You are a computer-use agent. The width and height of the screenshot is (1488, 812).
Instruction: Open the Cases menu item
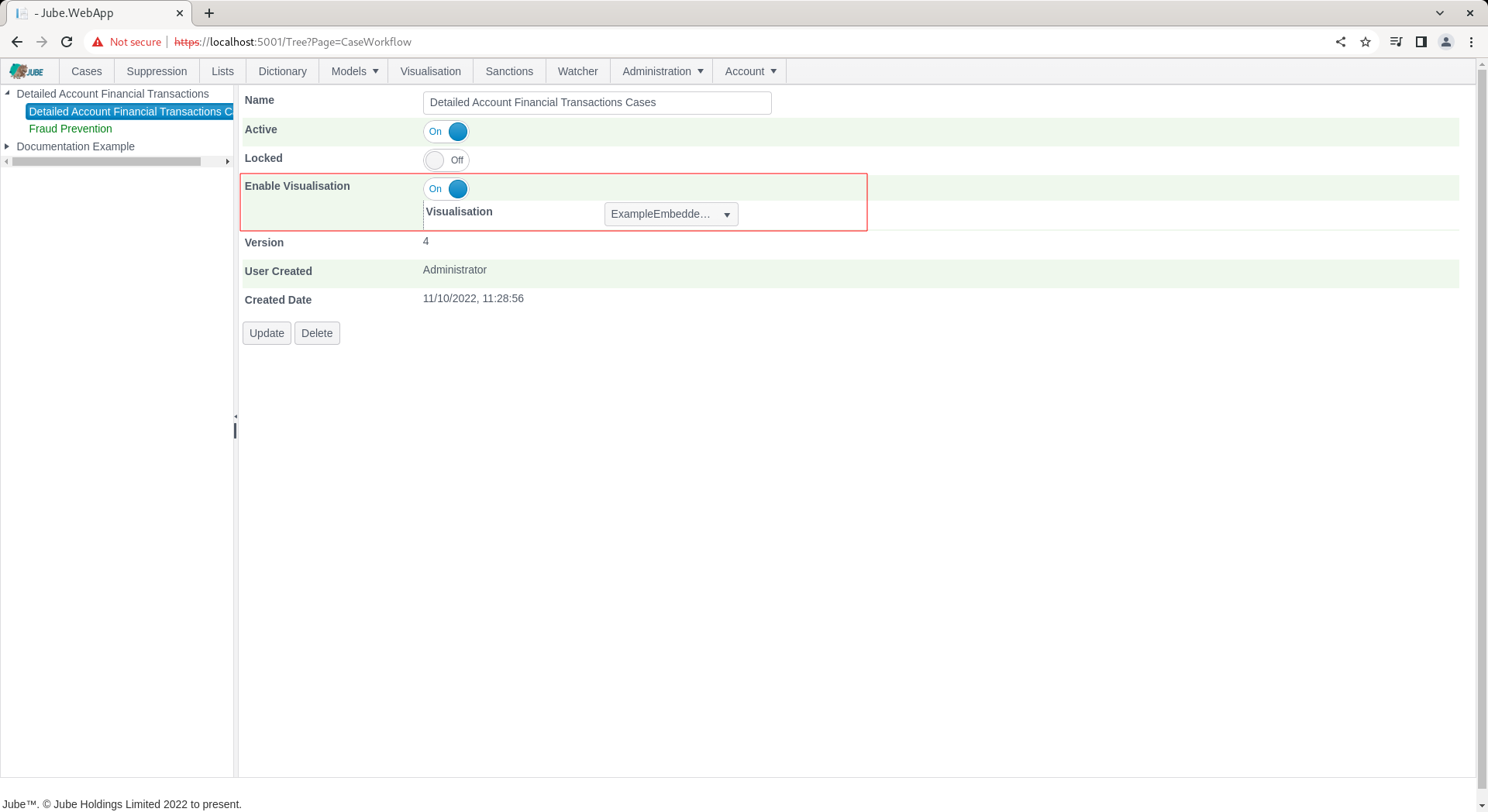(x=87, y=71)
